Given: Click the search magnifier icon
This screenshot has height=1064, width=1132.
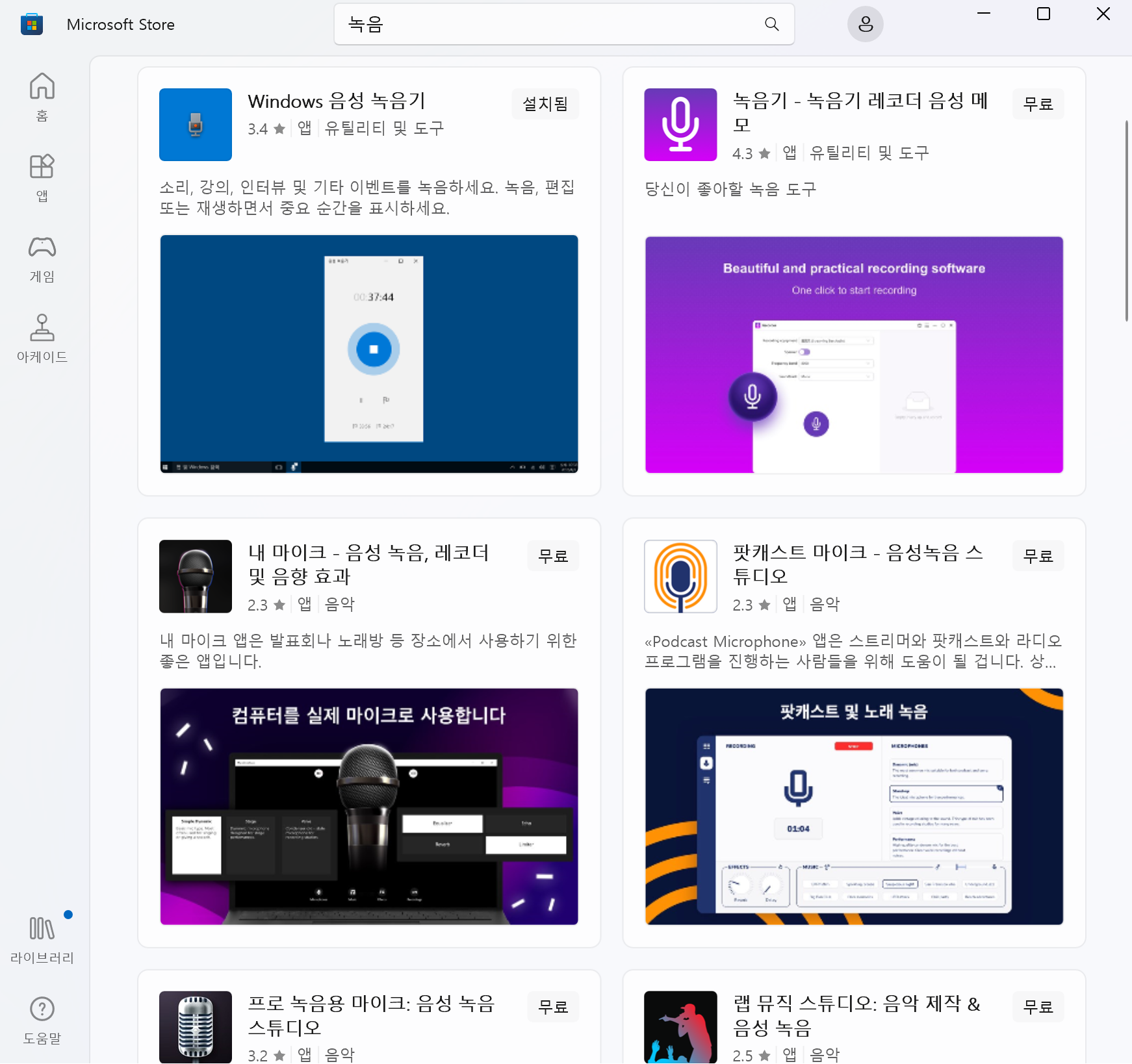Looking at the screenshot, I should coord(771,25).
